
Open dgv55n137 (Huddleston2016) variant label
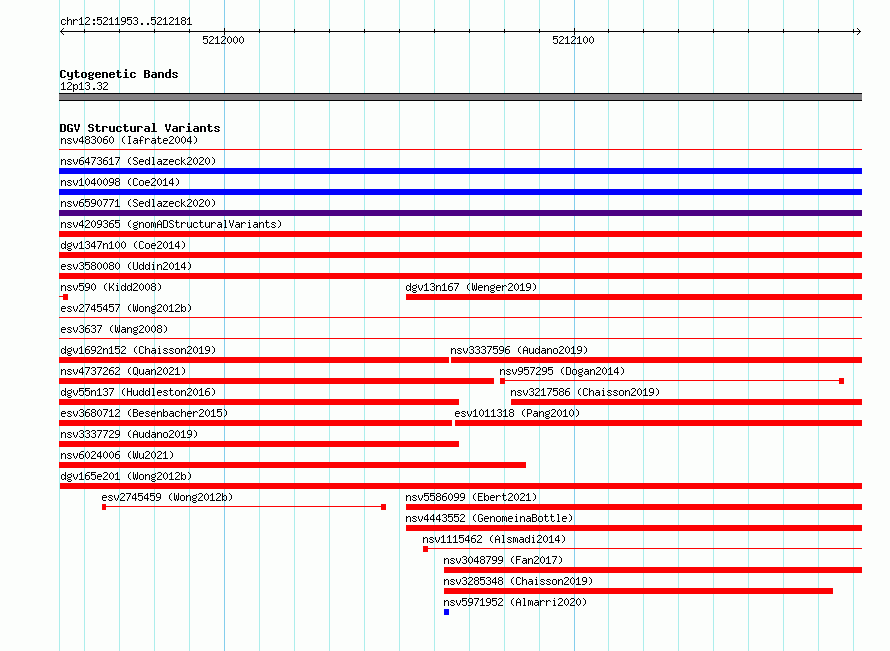tap(138, 392)
